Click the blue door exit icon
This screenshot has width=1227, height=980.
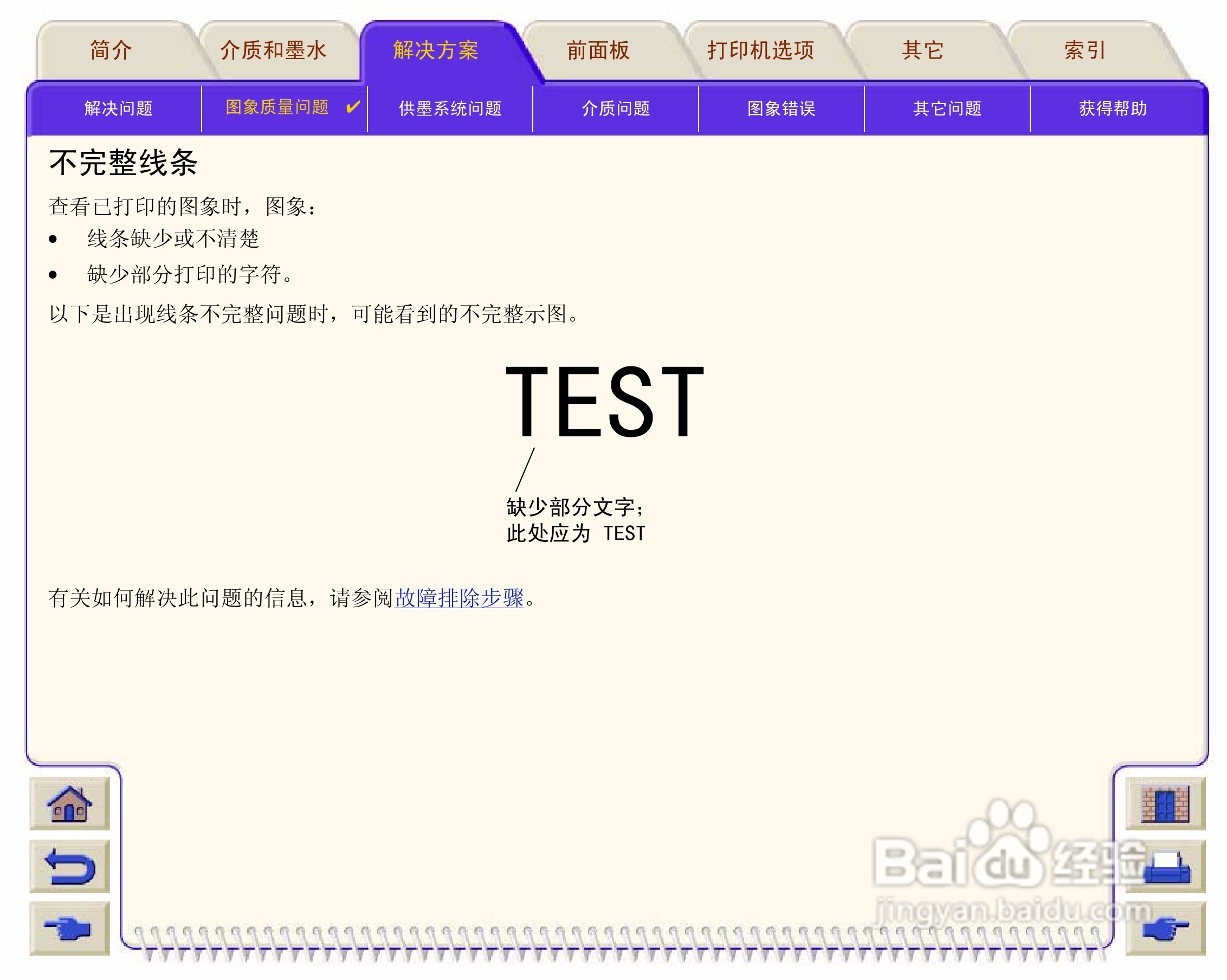coord(1165,804)
